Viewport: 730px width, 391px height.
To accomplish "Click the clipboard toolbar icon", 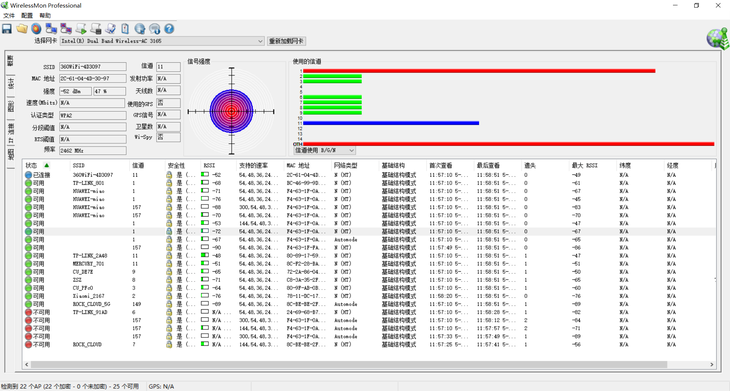I will pyautogui.click(x=125, y=29).
